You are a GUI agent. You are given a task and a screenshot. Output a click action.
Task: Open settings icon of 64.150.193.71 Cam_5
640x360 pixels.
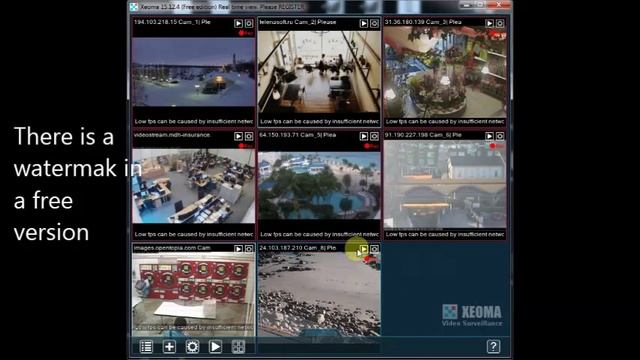pyautogui.click(x=374, y=136)
